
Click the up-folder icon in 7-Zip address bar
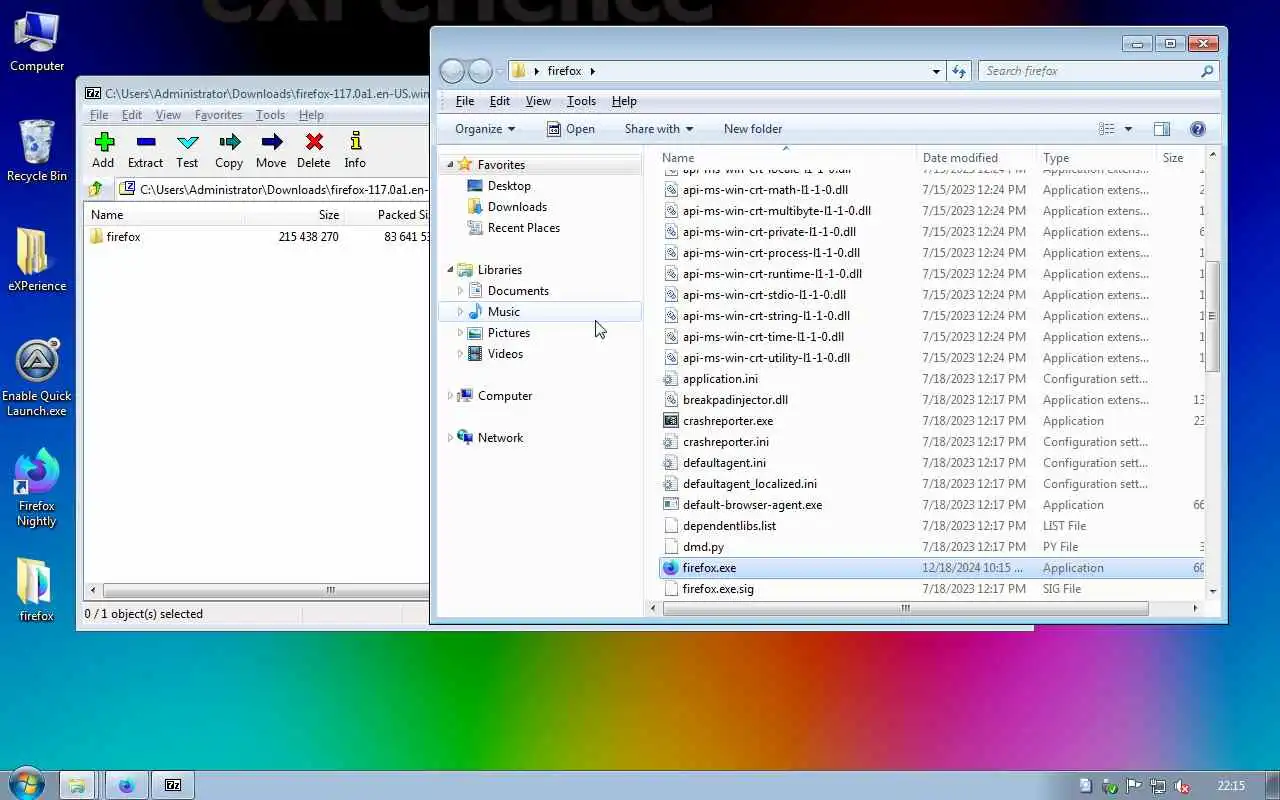pos(96,189)
